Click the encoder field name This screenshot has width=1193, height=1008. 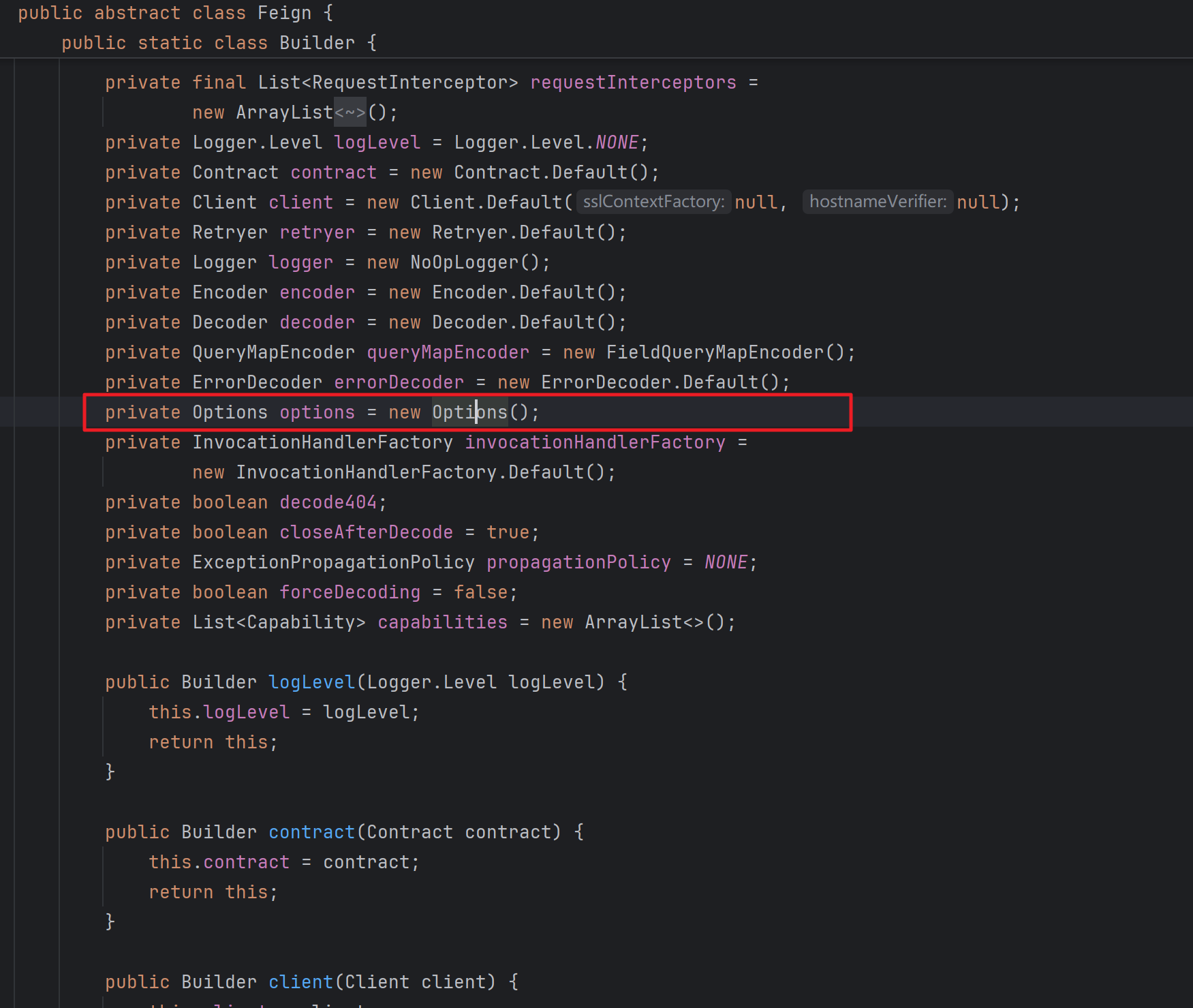[317, 292]
